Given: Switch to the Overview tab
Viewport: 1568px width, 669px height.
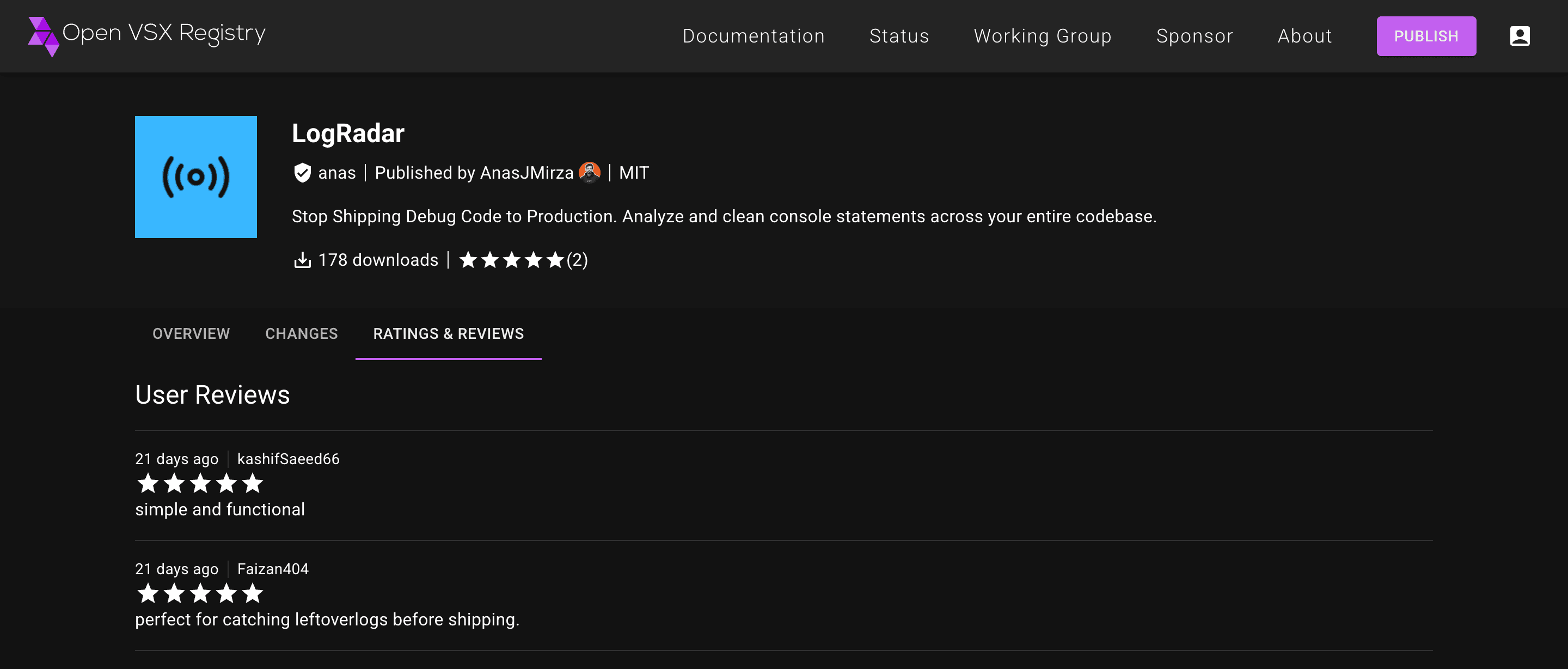Looking at the screenshot, I should 191,333.
